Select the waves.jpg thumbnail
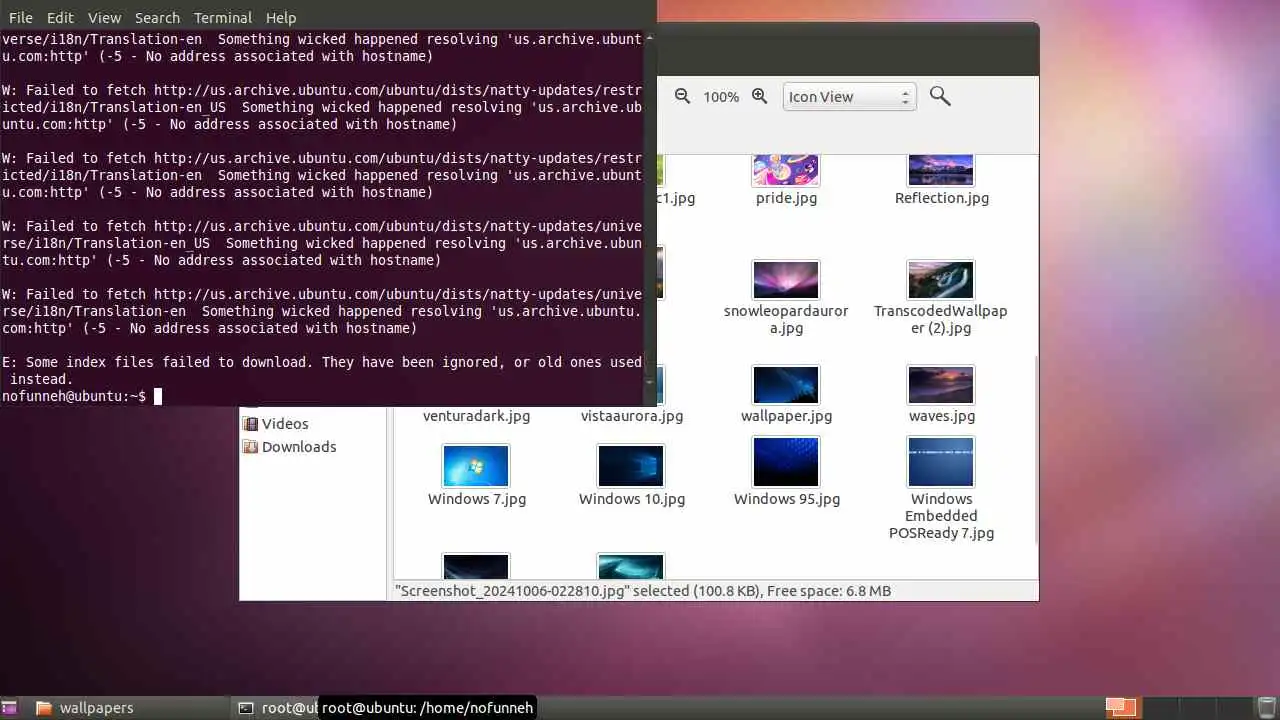The height and width of the screenshot is (720, 1280). [x=942, y=385]
